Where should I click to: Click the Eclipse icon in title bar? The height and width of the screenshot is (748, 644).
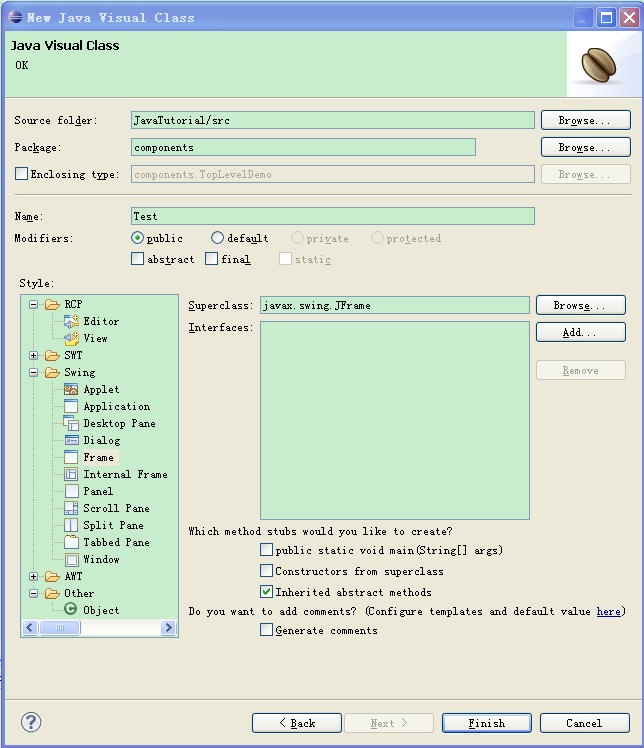pos(15,17)
